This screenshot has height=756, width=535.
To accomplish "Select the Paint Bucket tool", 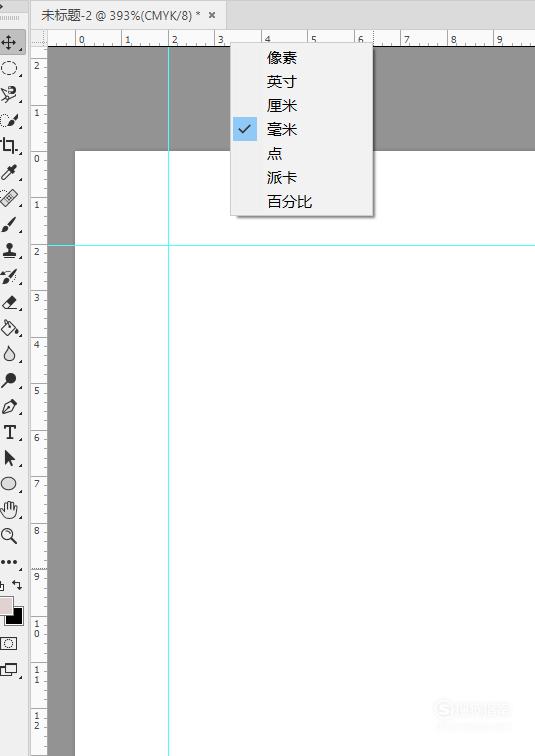I will 9,328.
